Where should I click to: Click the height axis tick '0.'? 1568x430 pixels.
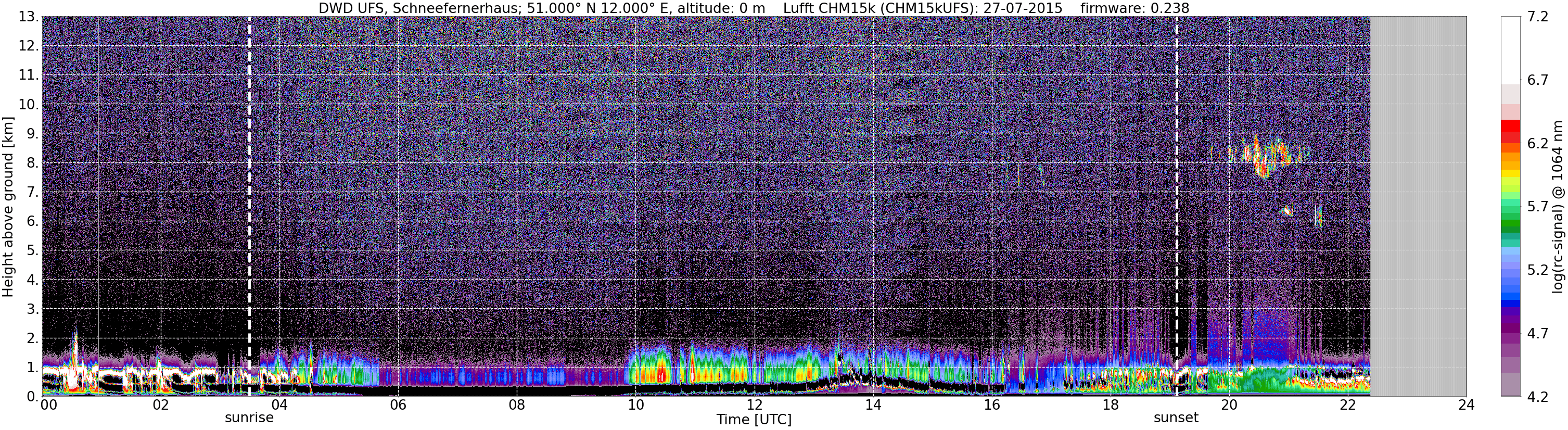point(32,397)
